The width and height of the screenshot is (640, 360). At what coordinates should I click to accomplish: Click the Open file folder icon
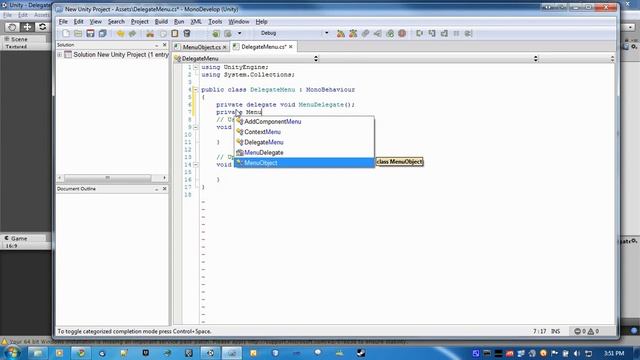pyautogui.click(x=78, y=33)
